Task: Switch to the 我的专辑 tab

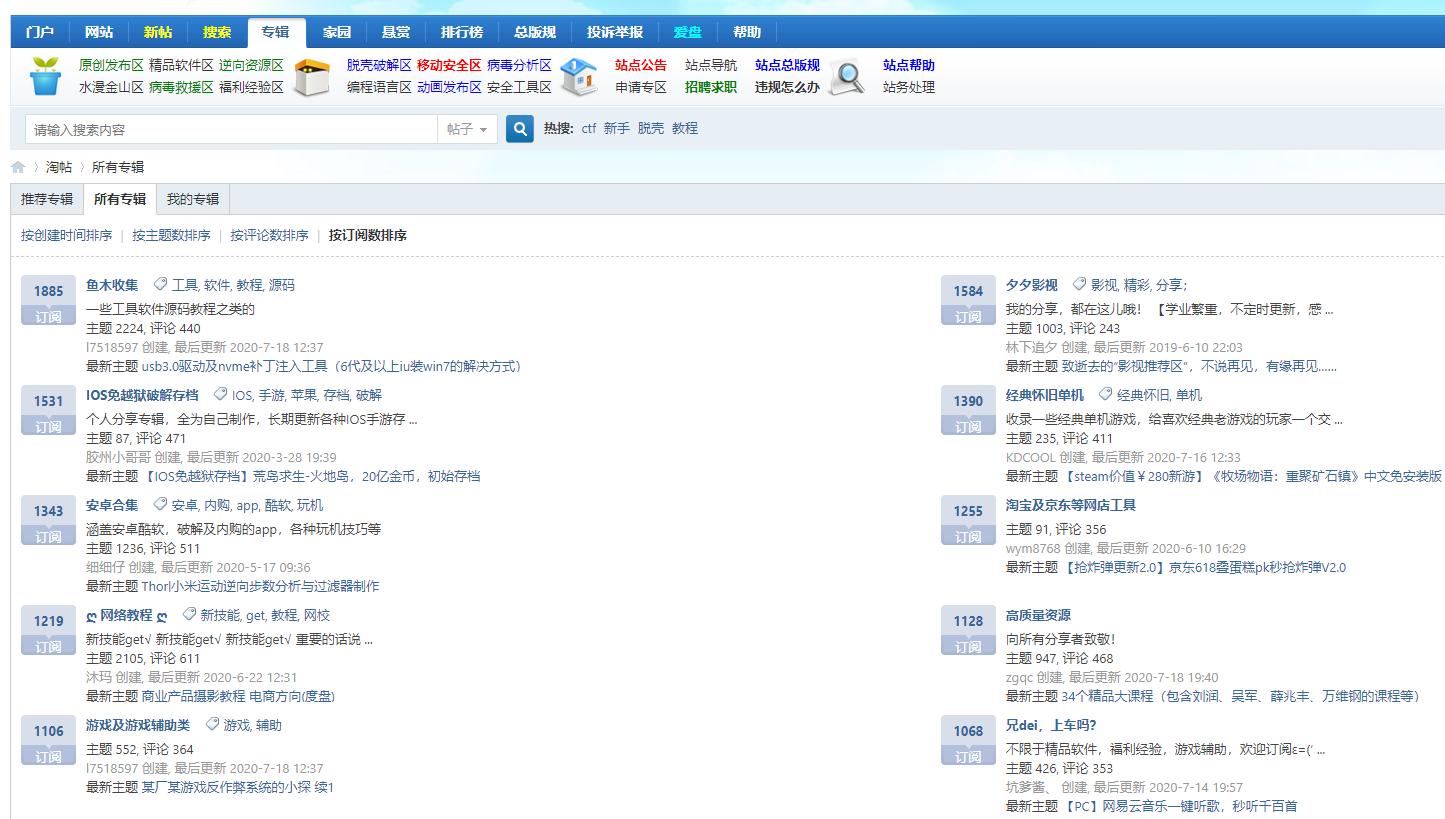Action: coord(192,199)
